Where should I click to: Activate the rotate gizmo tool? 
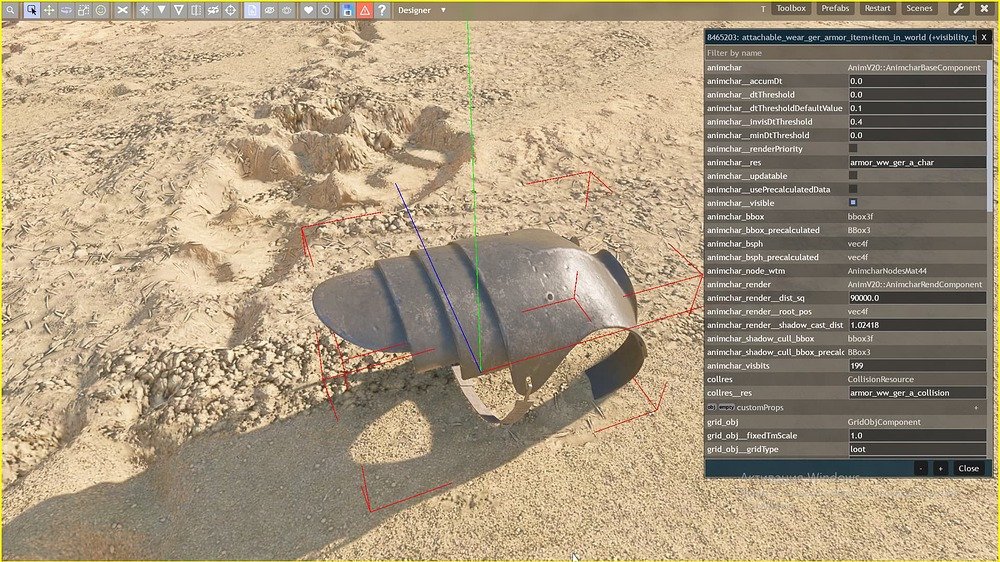[x=66, y=10]
